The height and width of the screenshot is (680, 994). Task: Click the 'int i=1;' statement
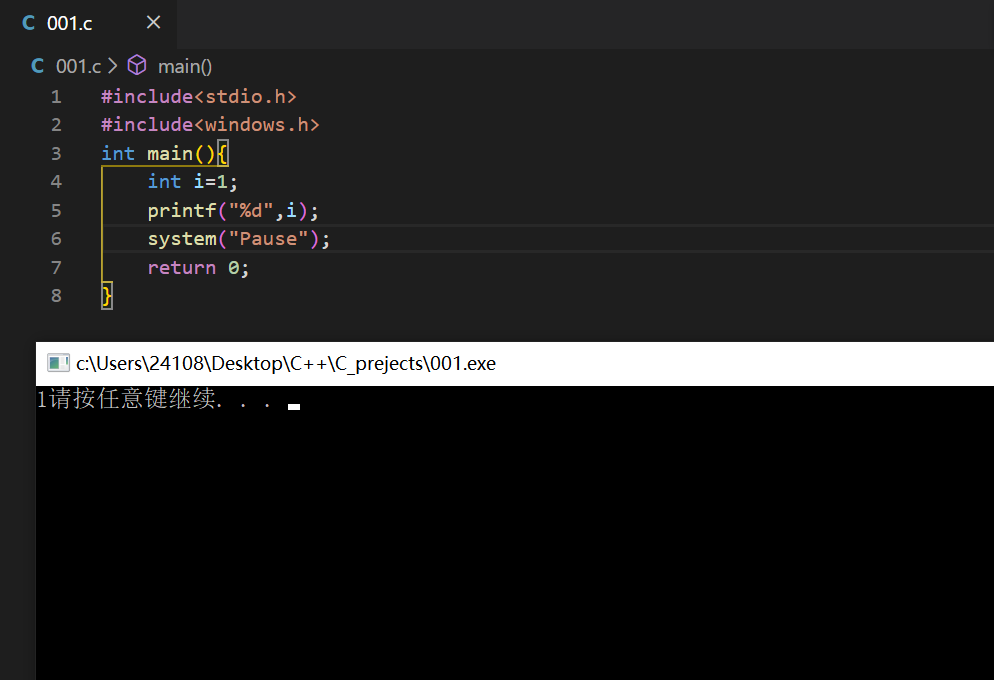pos(193,182)
